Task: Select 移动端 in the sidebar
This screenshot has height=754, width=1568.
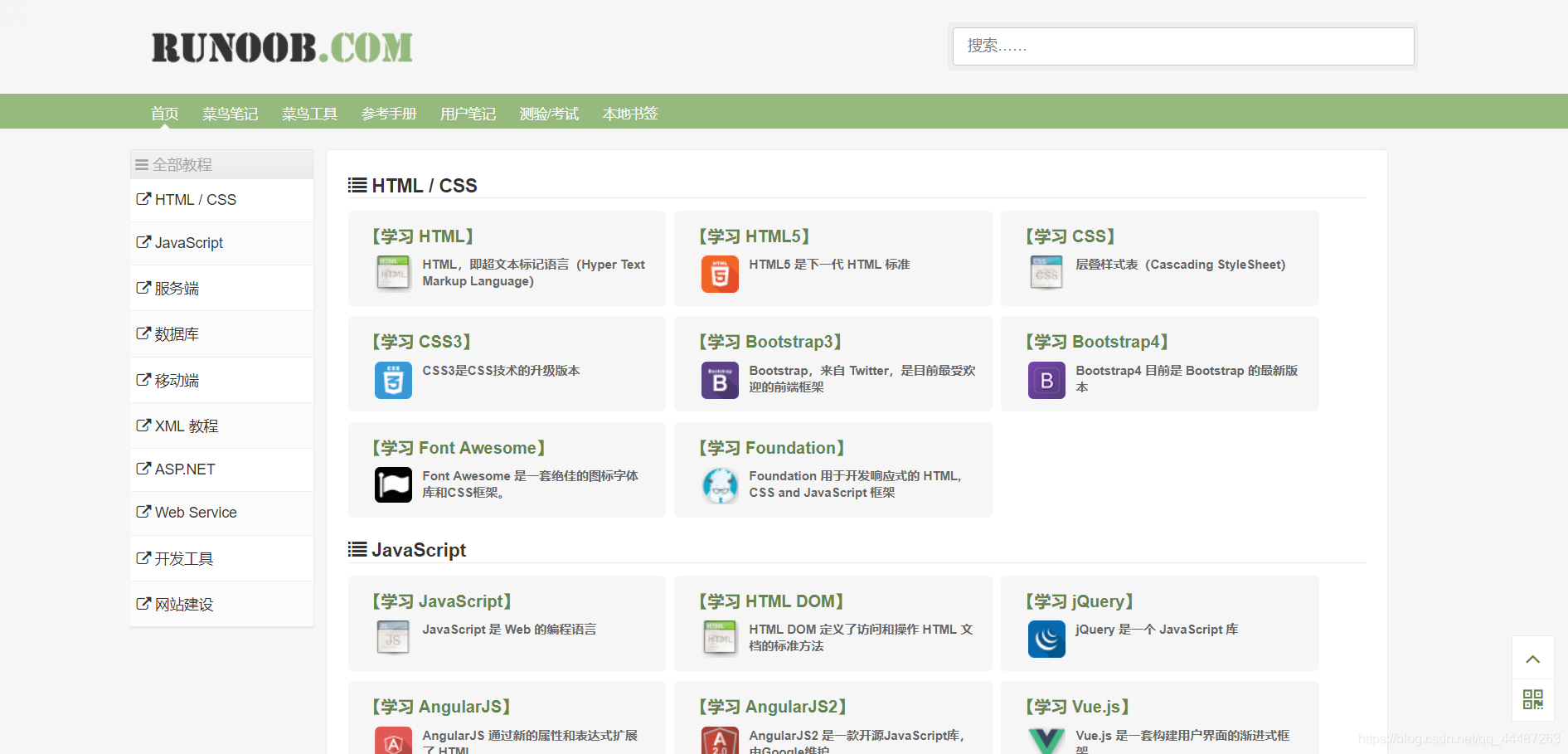Action: pyautogui.click(x=222, y=381)
